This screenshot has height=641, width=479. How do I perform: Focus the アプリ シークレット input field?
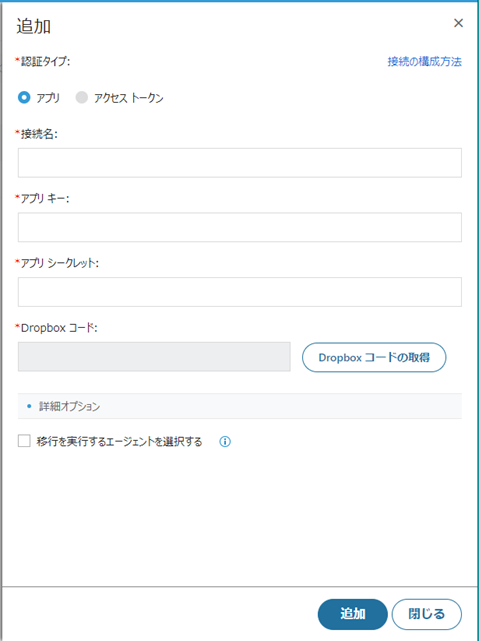[x=240, y=292]
